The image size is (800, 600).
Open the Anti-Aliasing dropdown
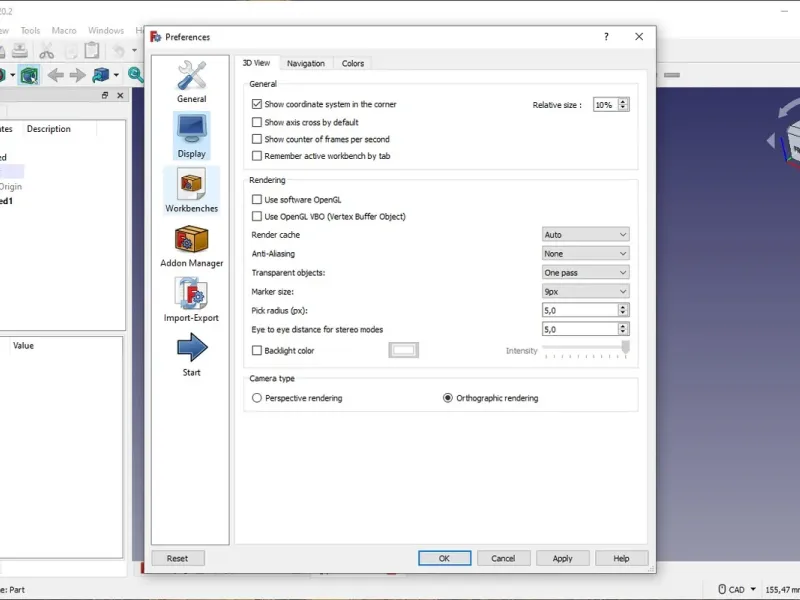pos(585,254)
